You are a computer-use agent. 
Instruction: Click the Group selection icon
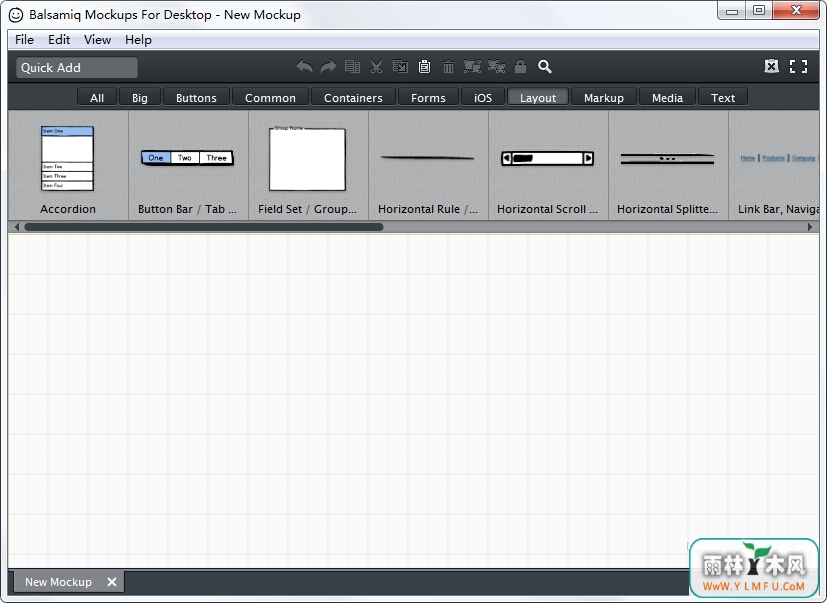coord(472,66)
